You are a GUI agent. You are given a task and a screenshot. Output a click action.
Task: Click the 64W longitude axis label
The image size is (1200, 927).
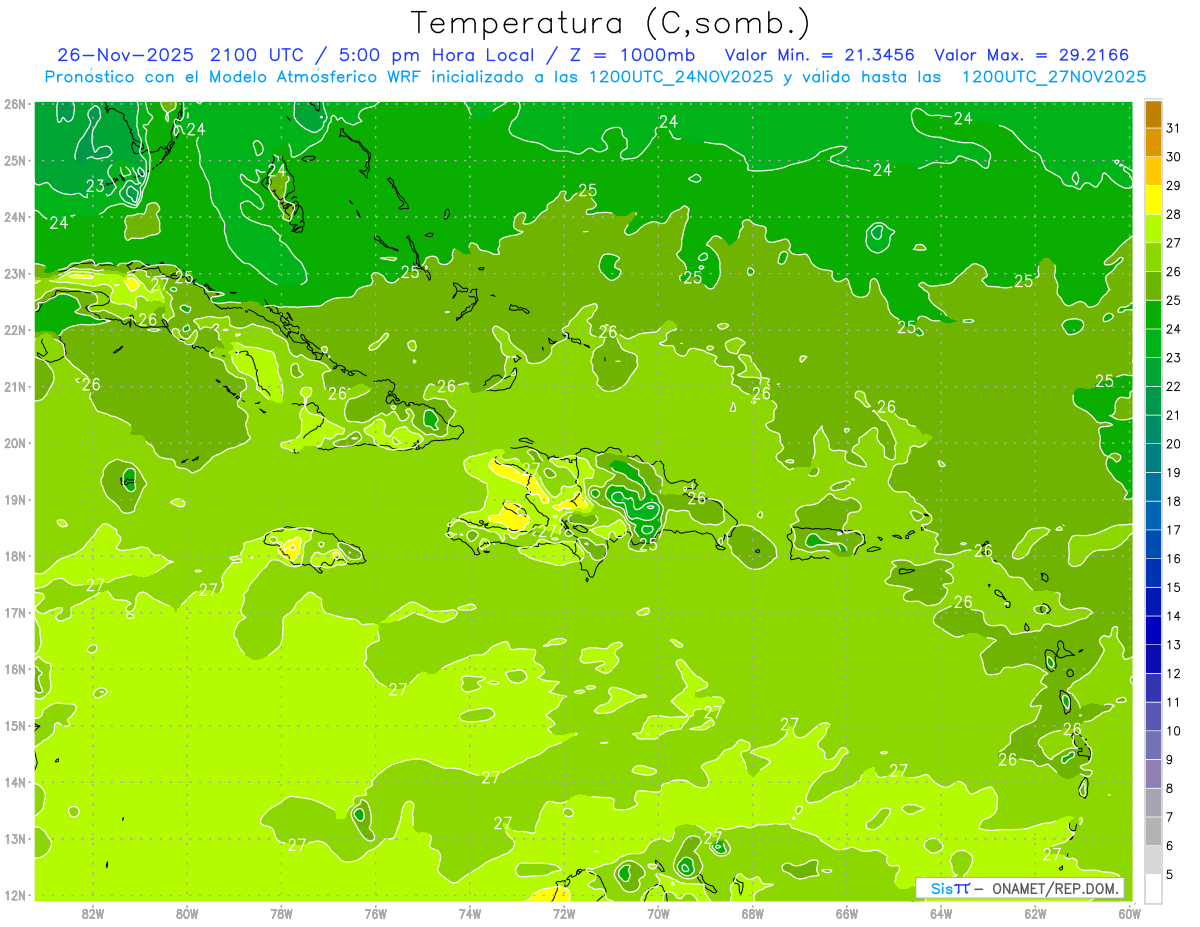tap(941, 913)
